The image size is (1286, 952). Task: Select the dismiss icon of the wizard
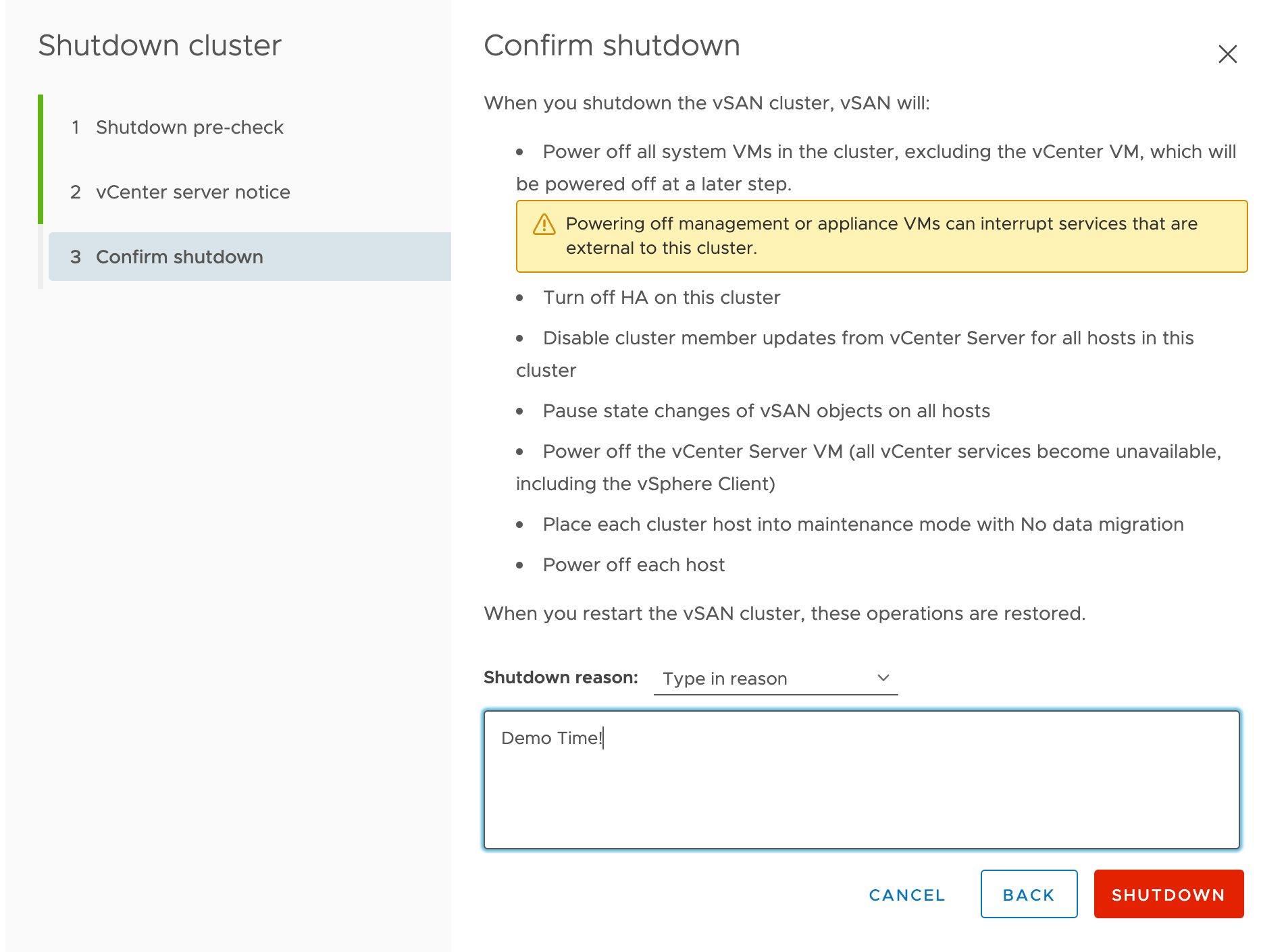tap(1229, 54)
